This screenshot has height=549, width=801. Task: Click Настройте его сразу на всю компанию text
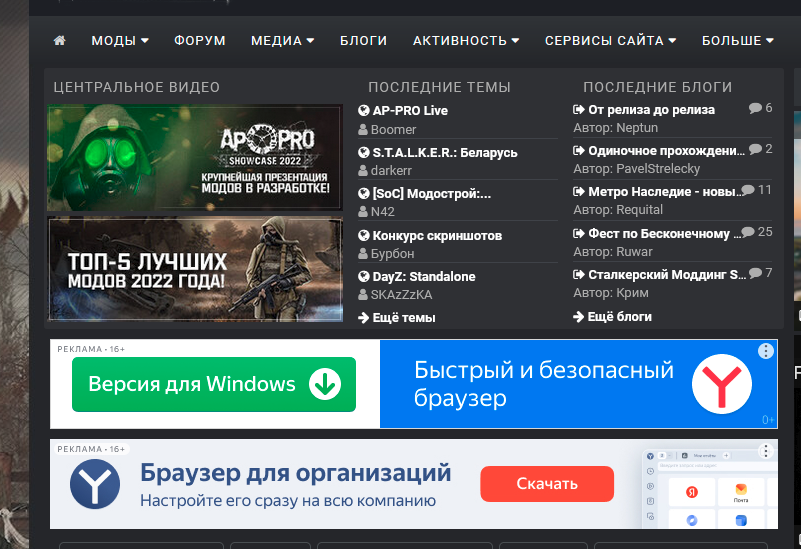[288, 500]
